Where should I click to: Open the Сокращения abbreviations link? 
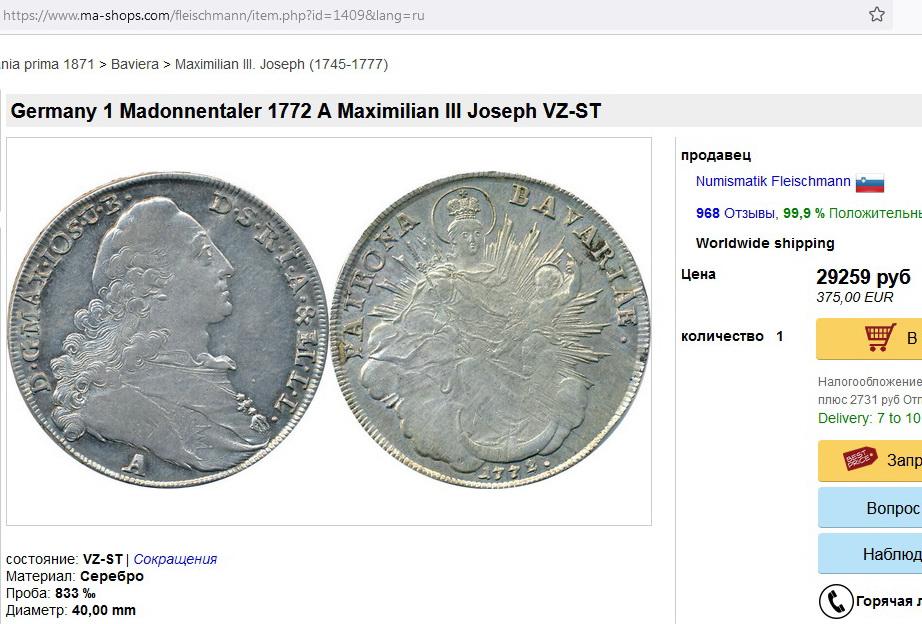click(175, 559)
